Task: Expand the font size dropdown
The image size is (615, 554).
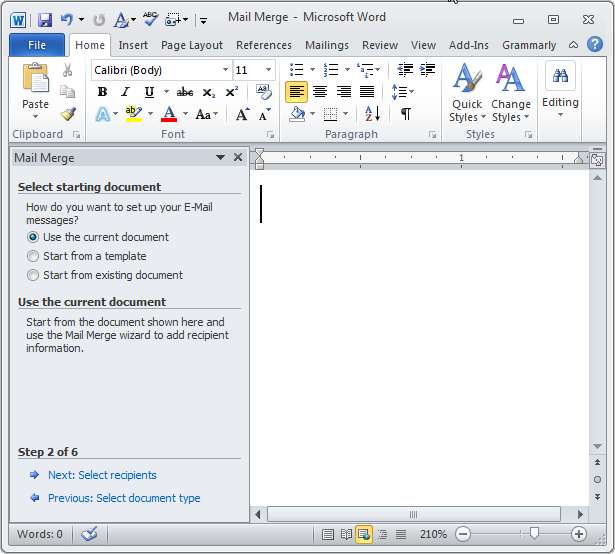Action: tap(269, 70)
